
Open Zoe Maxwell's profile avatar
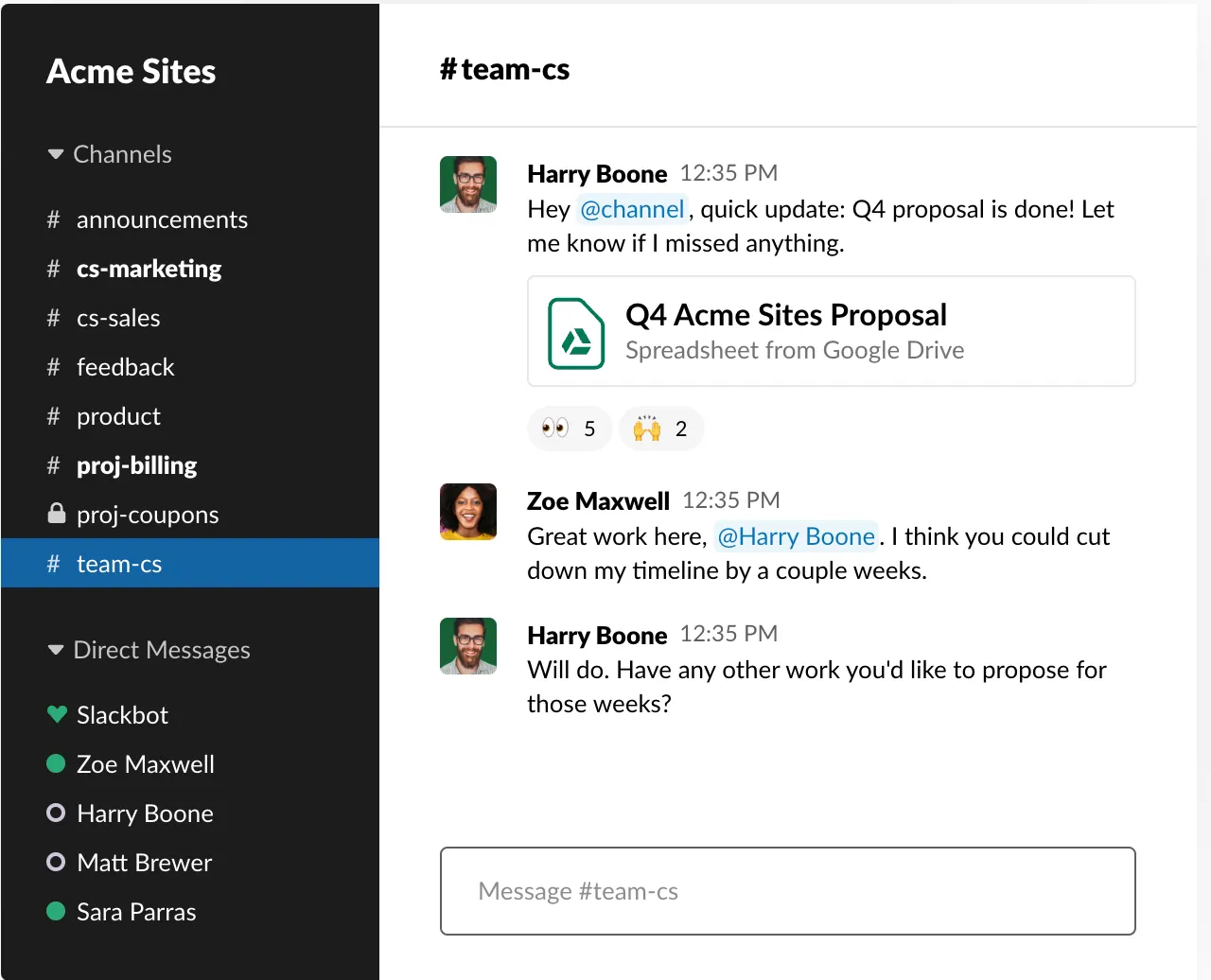[467, 512]
